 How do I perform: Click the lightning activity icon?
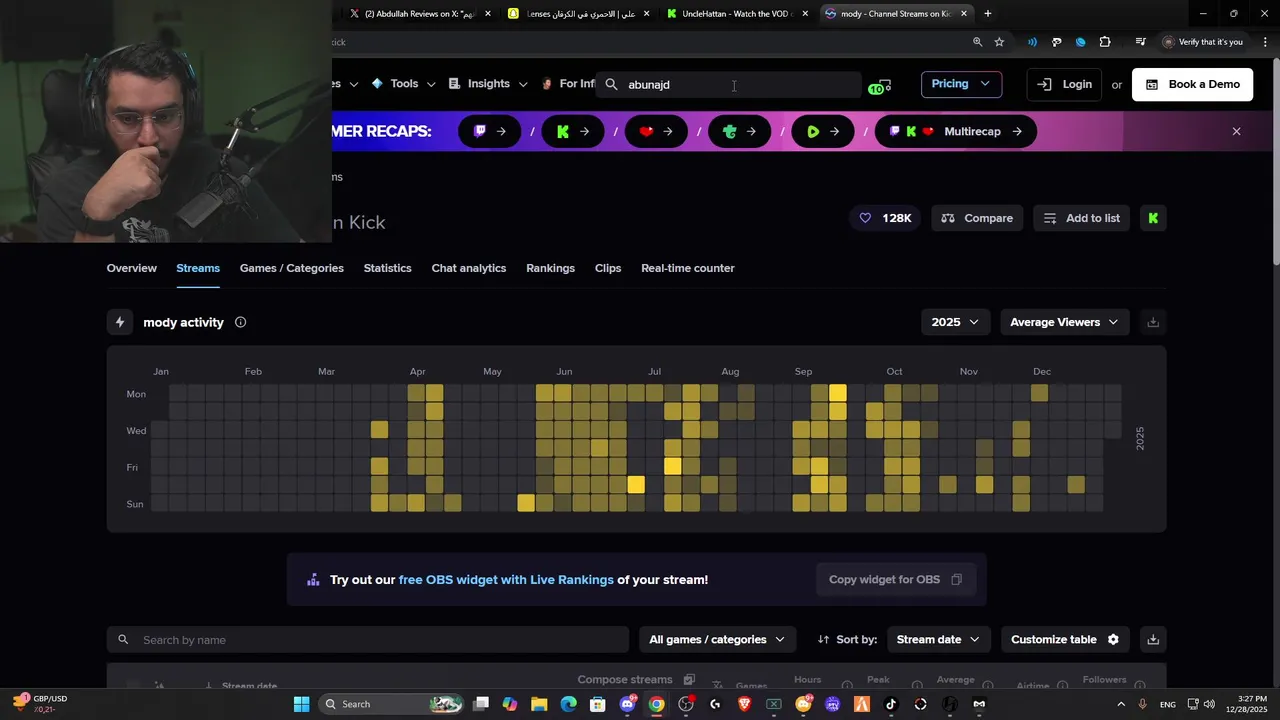point(120,322)
